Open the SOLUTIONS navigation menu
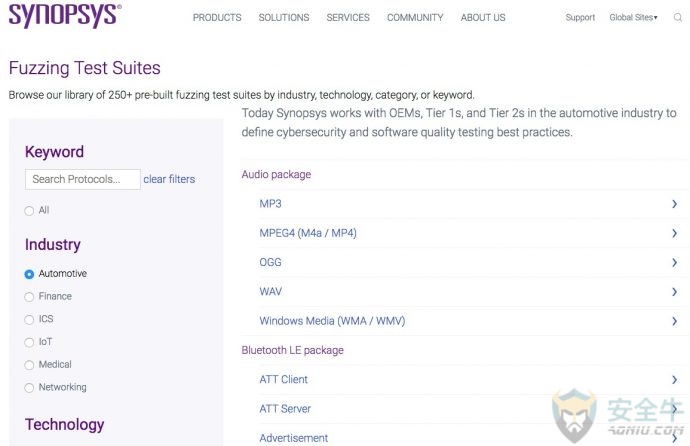Screen dimensions: 690x446 tap(284, 18)
